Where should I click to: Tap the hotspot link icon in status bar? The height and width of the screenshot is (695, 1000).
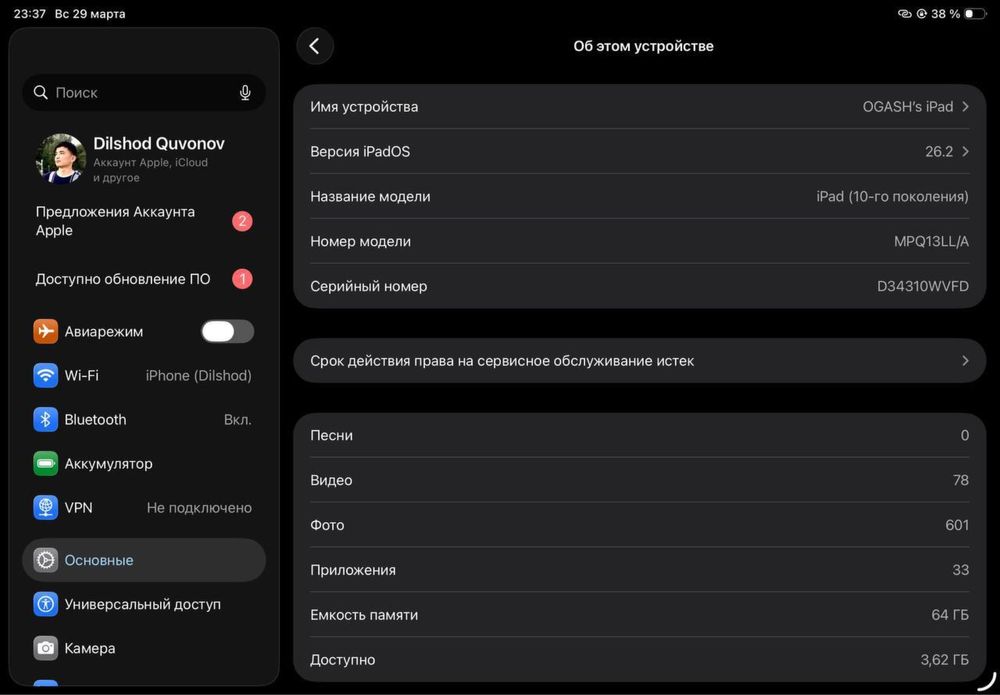coord(904,13)
